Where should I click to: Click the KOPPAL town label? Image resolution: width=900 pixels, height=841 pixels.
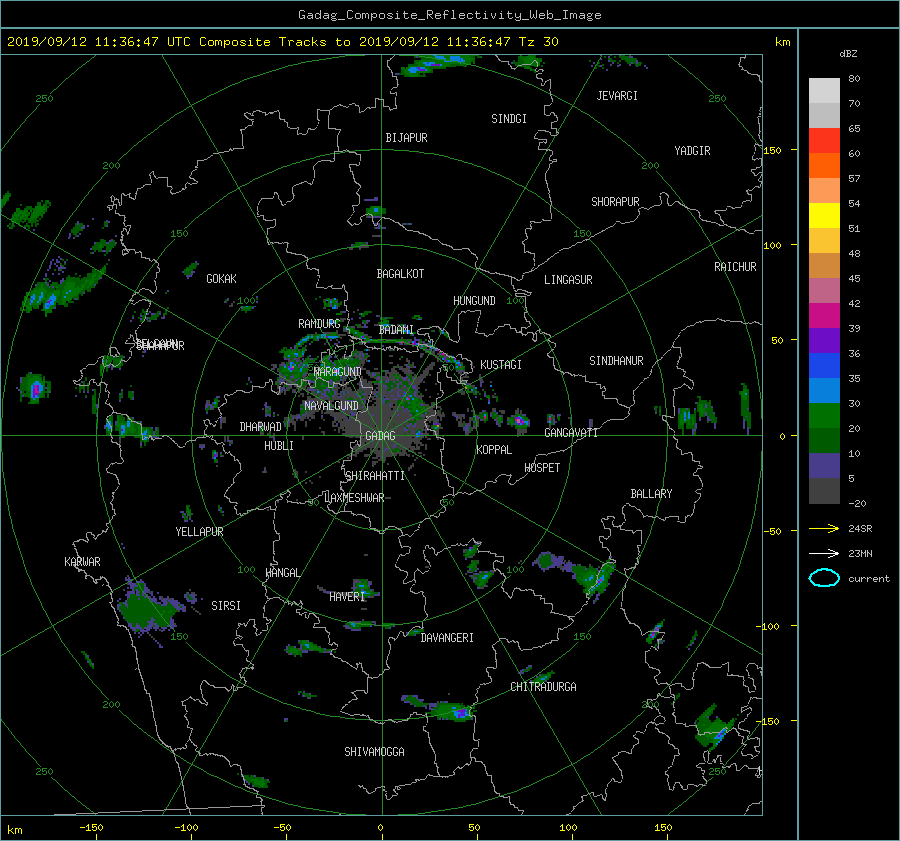pos(494,450)
